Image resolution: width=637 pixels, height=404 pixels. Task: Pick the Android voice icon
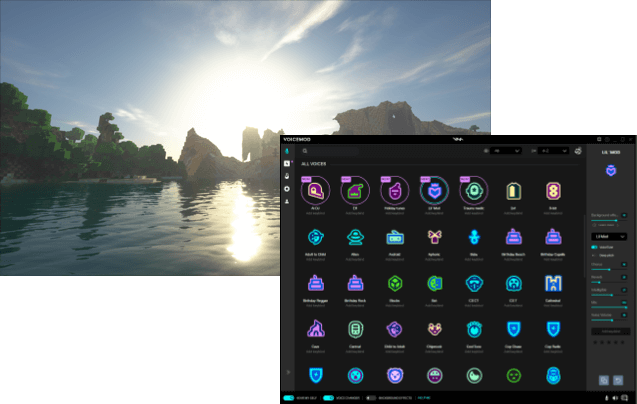pyautogui.click(x=394, y=237)
